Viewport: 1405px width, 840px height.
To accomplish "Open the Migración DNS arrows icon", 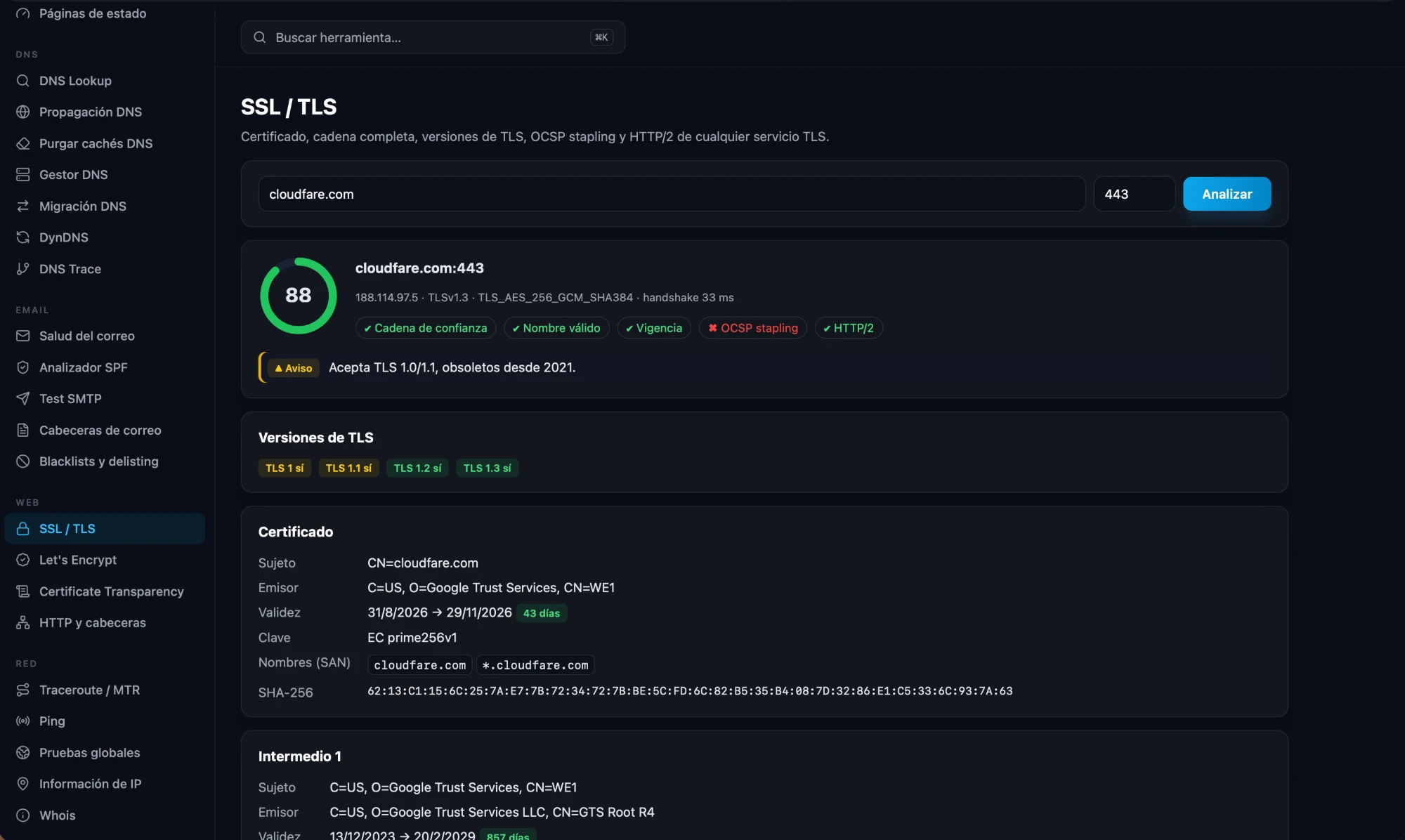I will (23, 206).
